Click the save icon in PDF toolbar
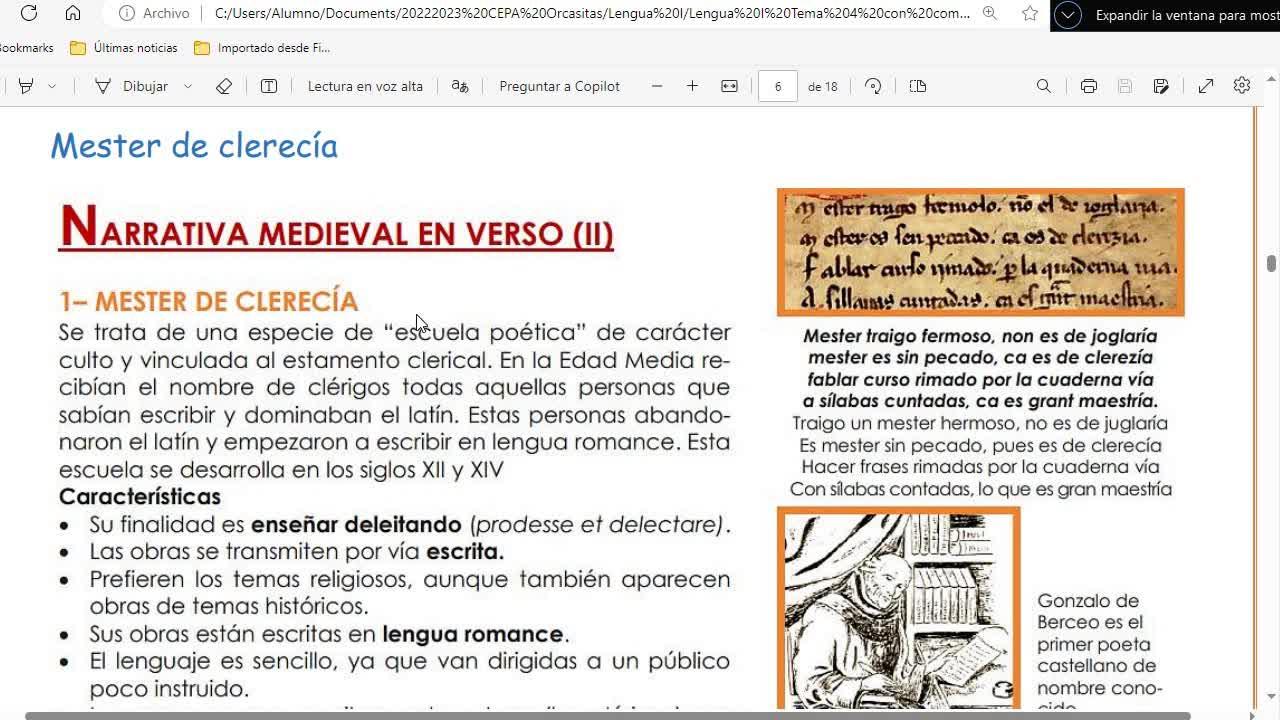The height and width of the screenshot is (720, 1280). [1125, 86]
